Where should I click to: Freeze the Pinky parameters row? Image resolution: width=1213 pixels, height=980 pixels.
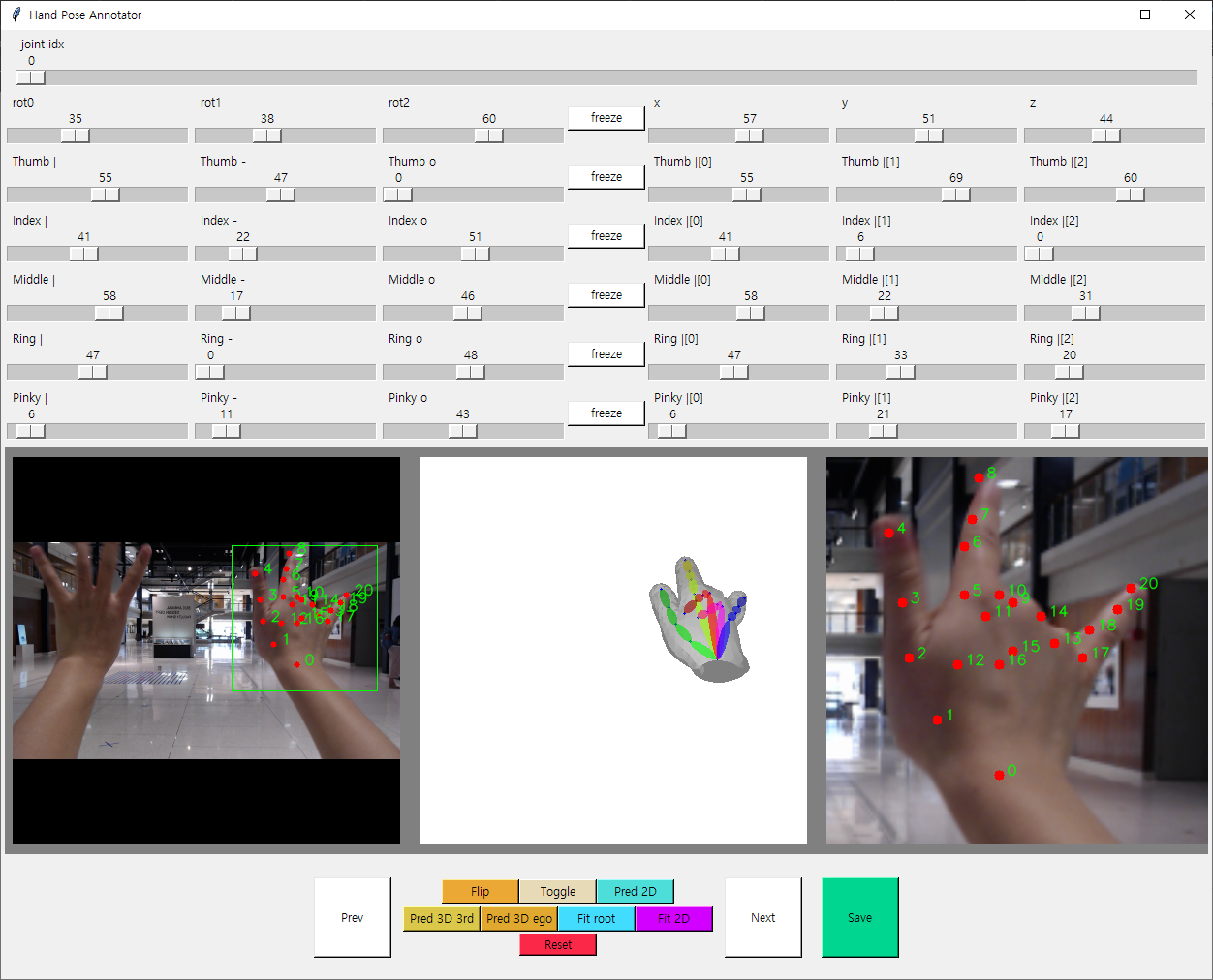[606, 413]
